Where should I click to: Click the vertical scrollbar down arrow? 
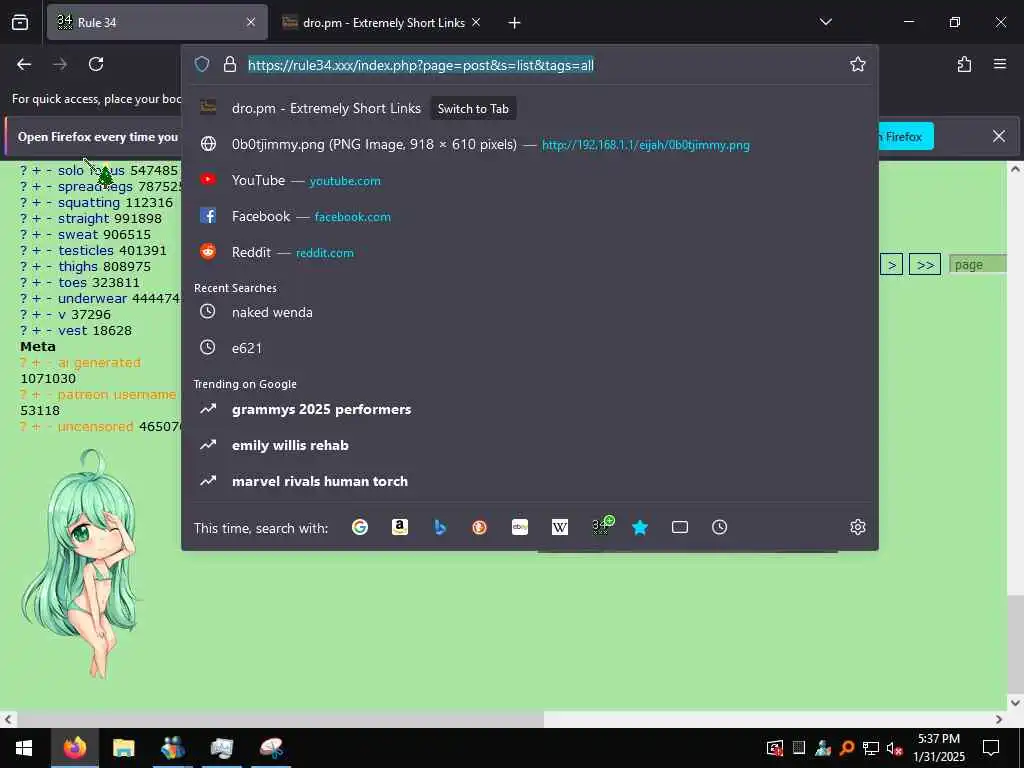(x=1015, y=703)
